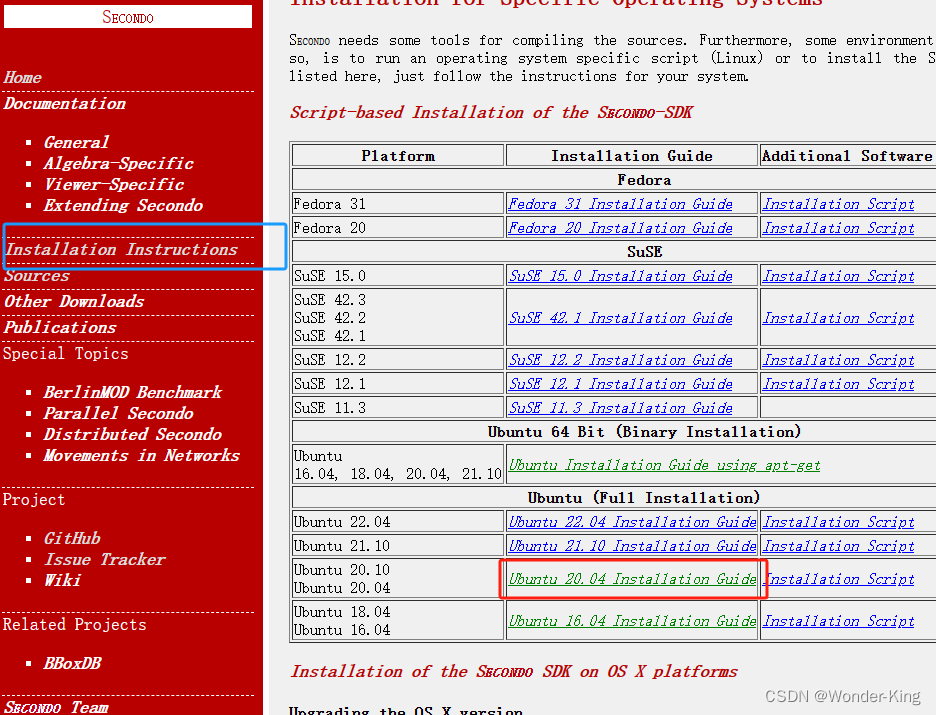Open the Sources sidebar link
Image resolution: width=936 pixels, height=715 pixels.
tap(37, 276)
